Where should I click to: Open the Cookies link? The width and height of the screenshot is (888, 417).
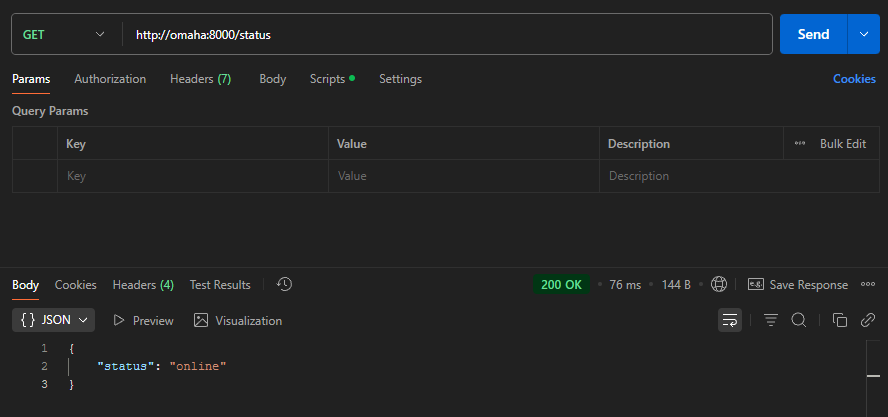click(854, 79)
